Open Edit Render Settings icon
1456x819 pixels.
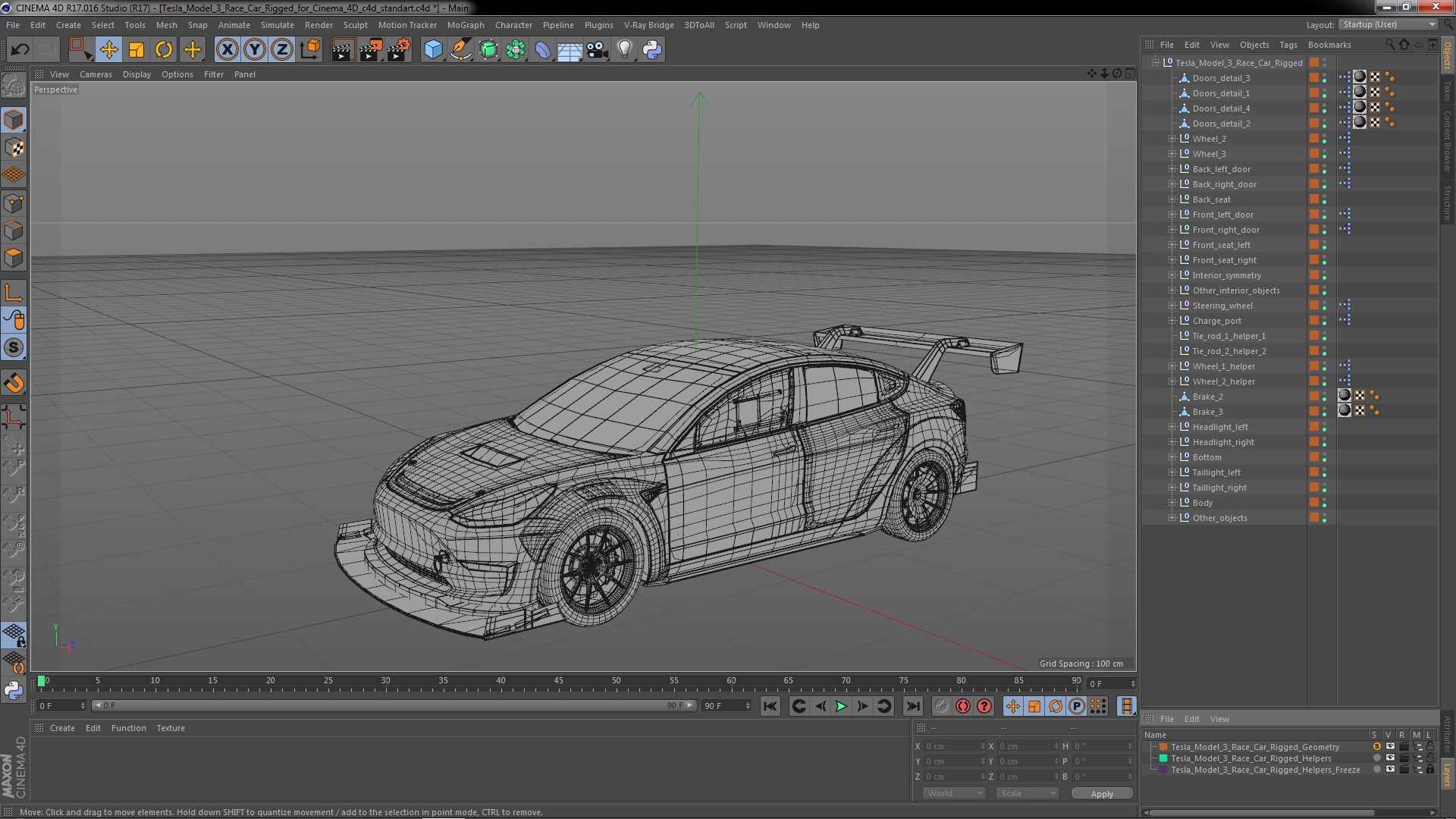coord(399,50)
